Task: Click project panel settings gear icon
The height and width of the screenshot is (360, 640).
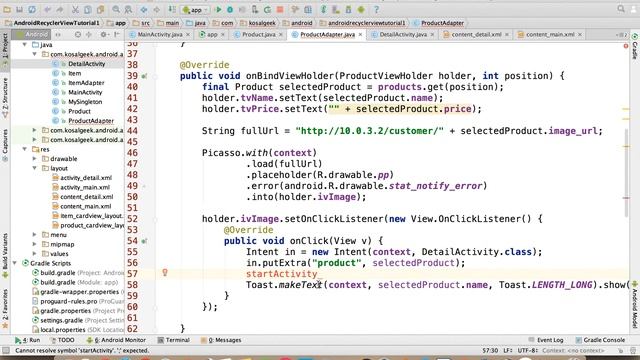Action: [104, 35]
